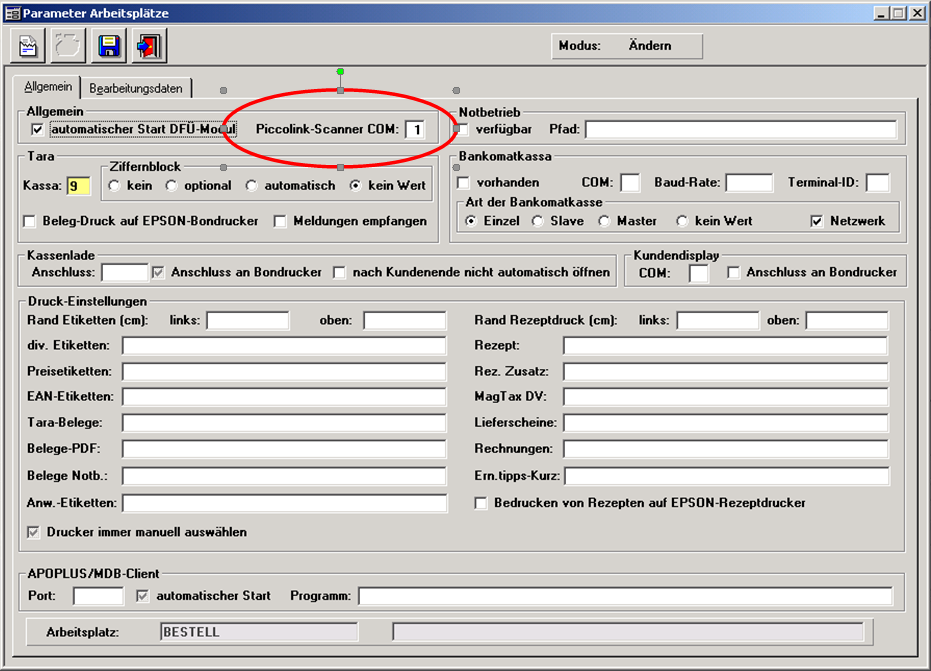Viewport: 931px width, 671px height.
Task: Enable Bedrucken von Rezepten auf EPSON-Rezeptdrucker
Action: (x=481, y=503)
